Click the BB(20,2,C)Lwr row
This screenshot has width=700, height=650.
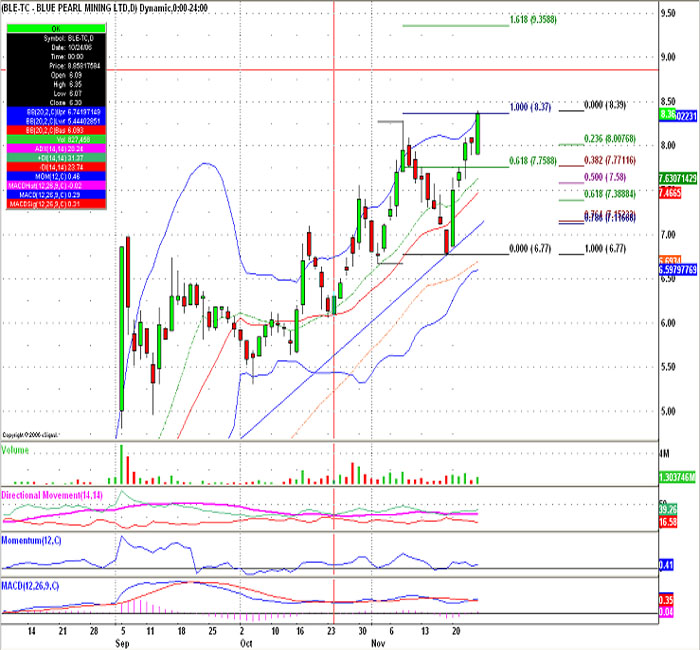tap(56, 121)
